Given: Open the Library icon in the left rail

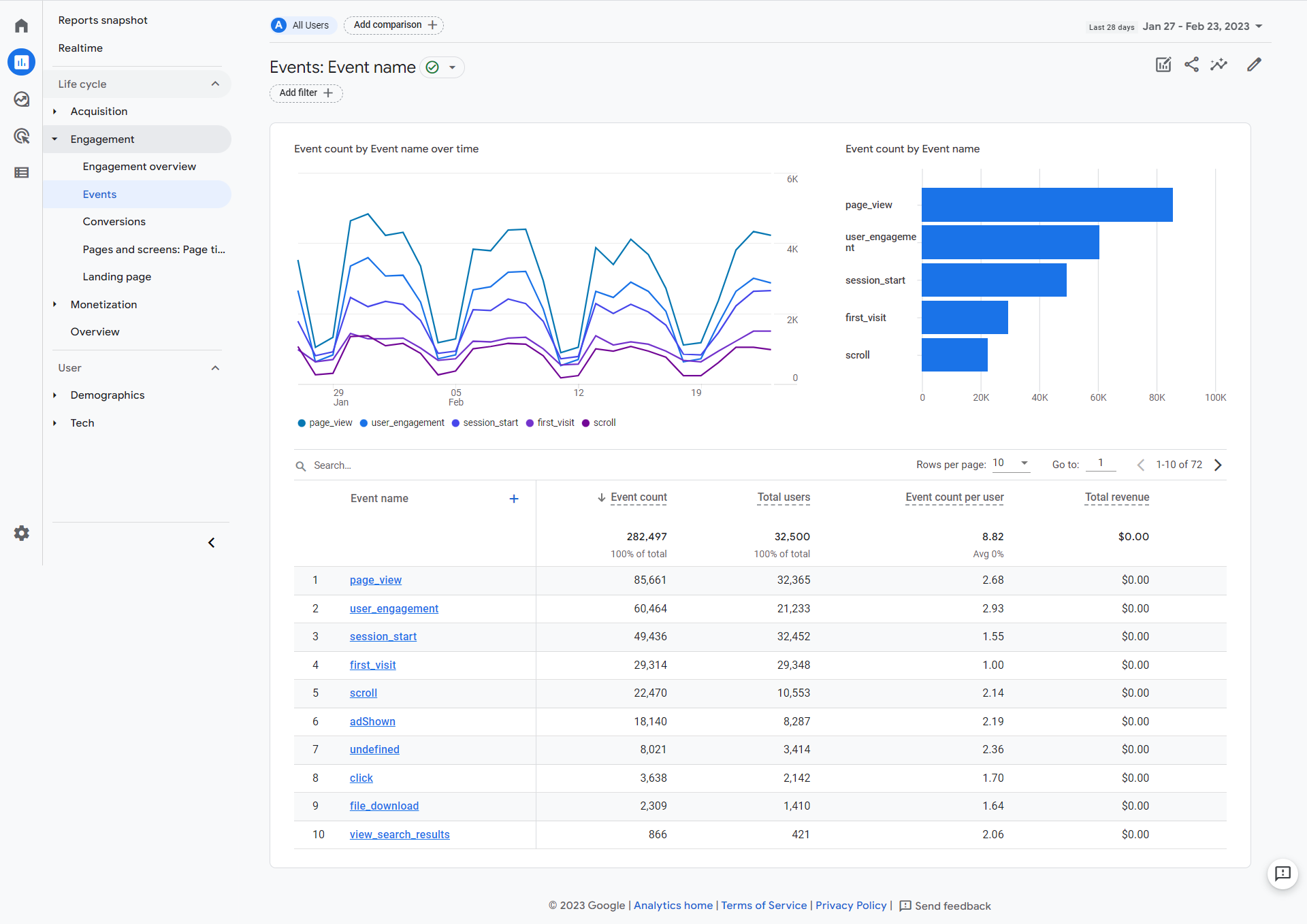Looking at the screenshot, I should point(21,172).
